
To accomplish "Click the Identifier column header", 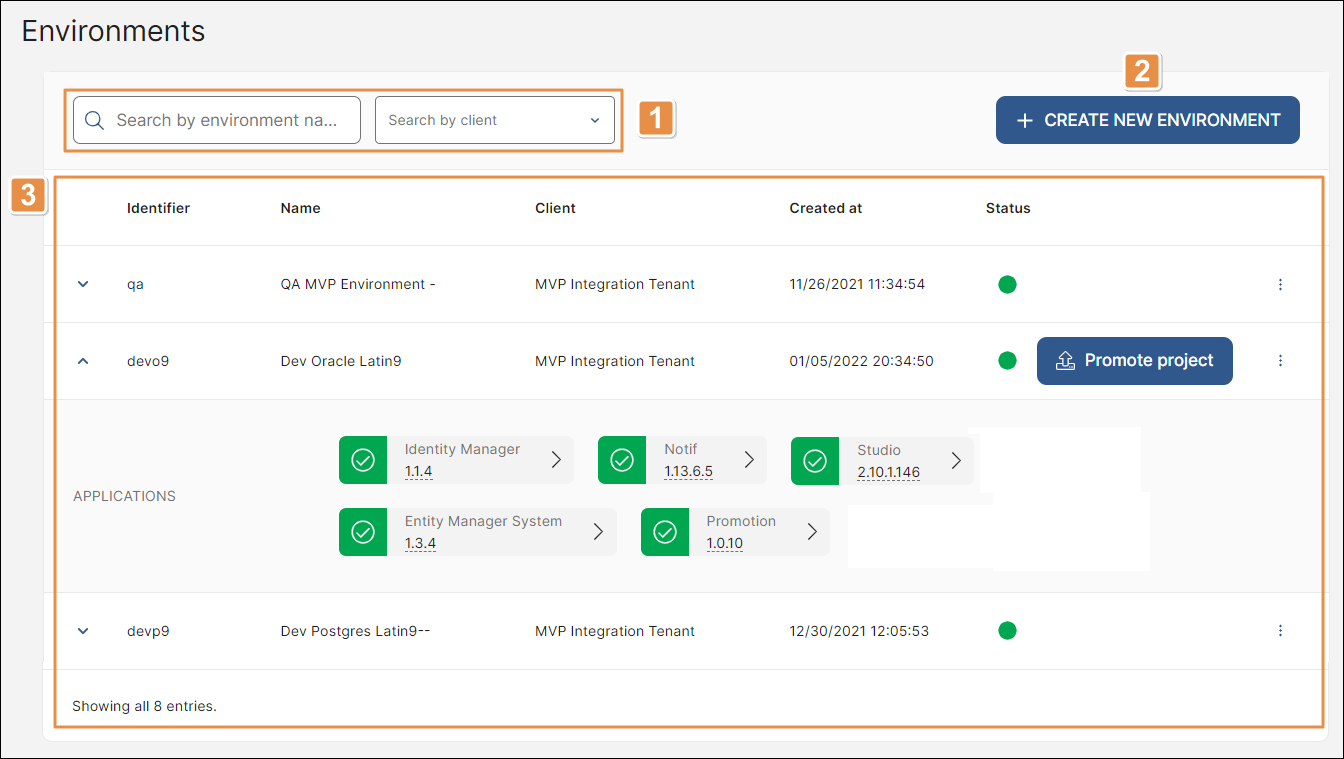I will [x=158, y=208].
